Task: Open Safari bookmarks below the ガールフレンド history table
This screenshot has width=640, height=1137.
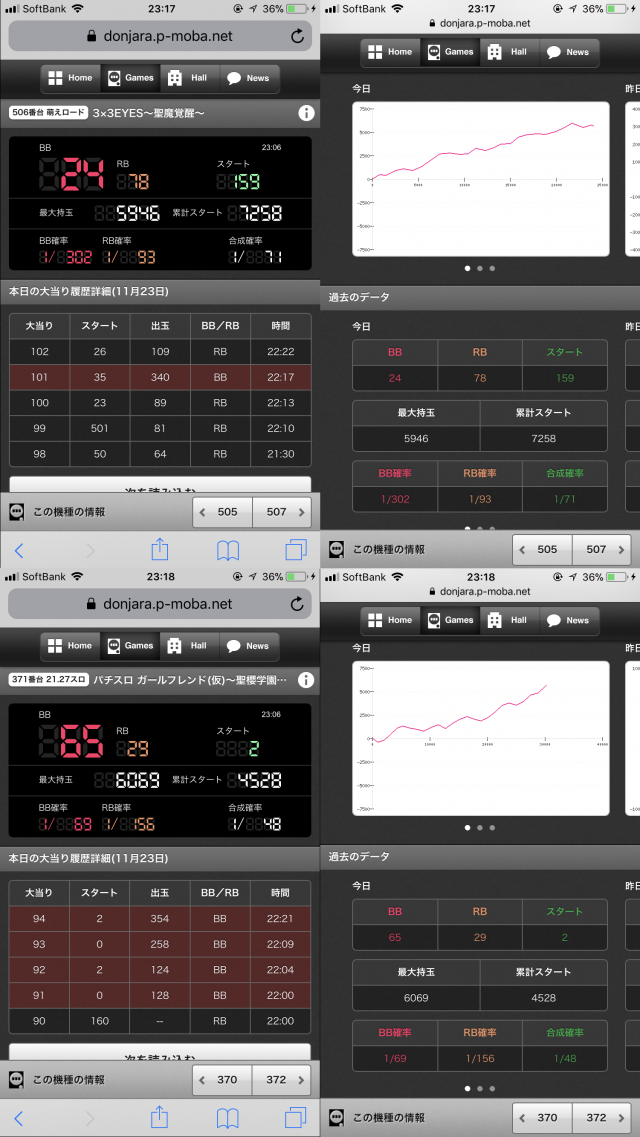Action: pyautogui.click(x=228, y=1117)
